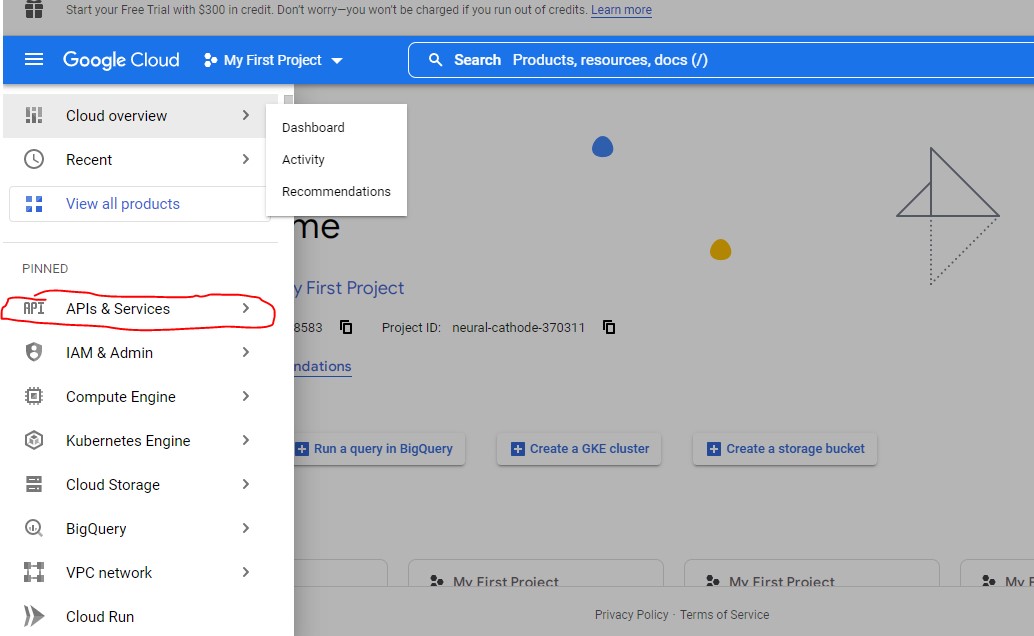The image size is (1034, 636).
Task: Click the Search products and resources field
Action: (720, 60)
